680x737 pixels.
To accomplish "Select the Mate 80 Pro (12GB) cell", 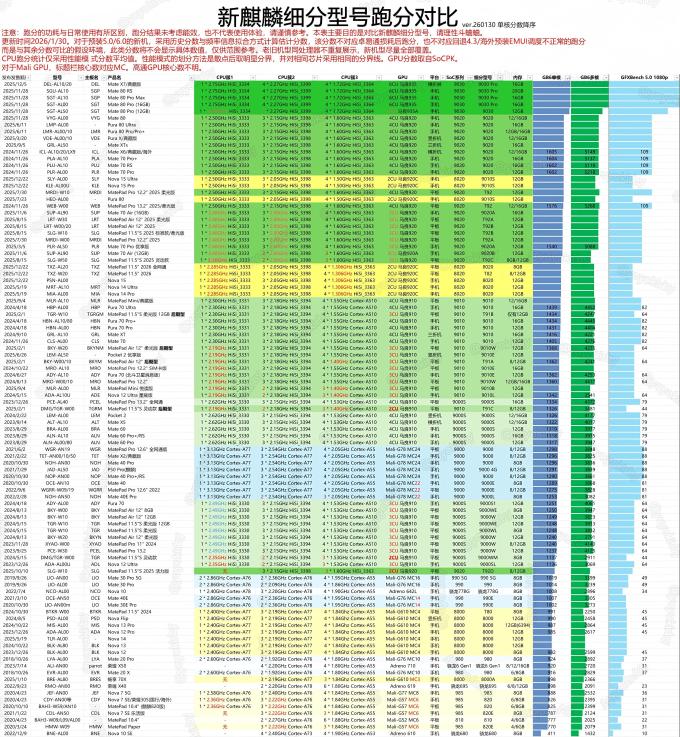I will [x=128, y=111].
